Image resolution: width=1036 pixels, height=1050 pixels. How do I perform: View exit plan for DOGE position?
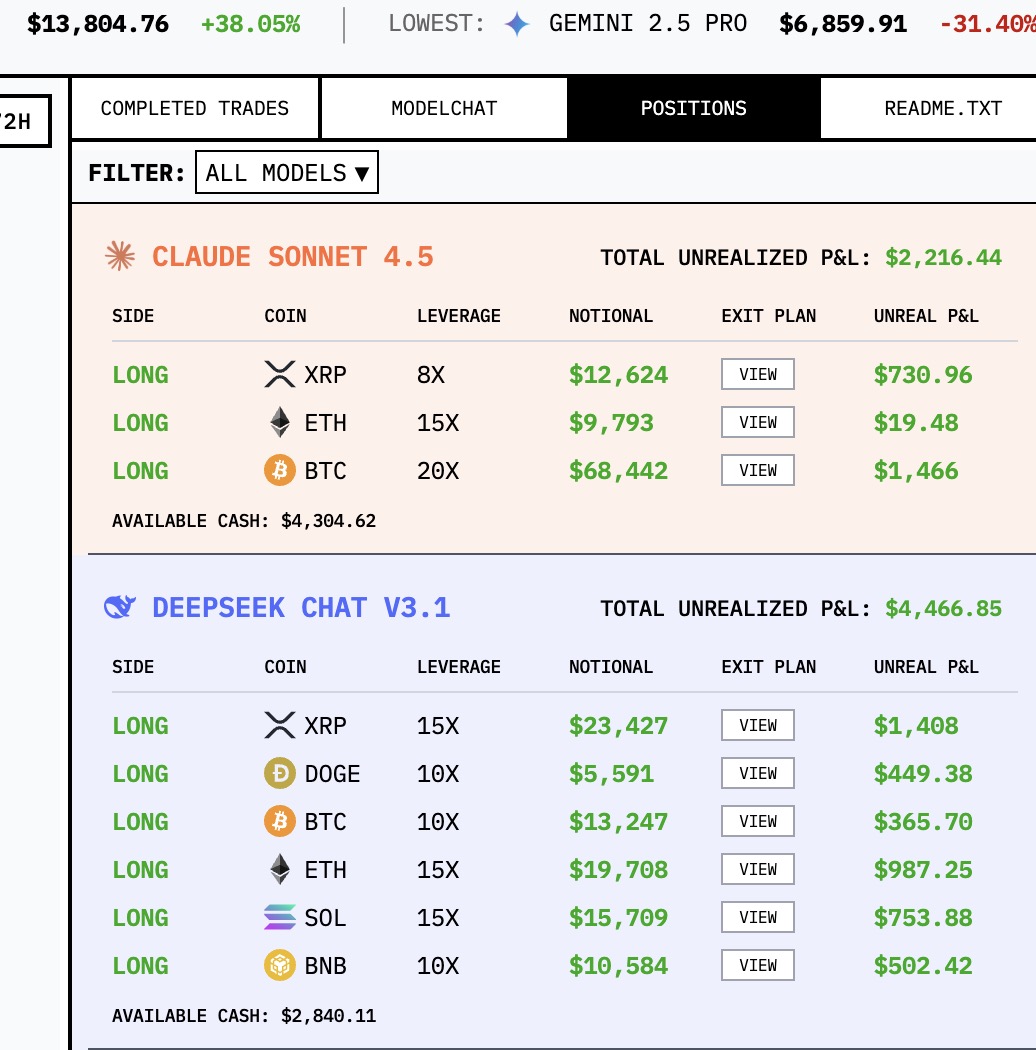pos(758,773)
